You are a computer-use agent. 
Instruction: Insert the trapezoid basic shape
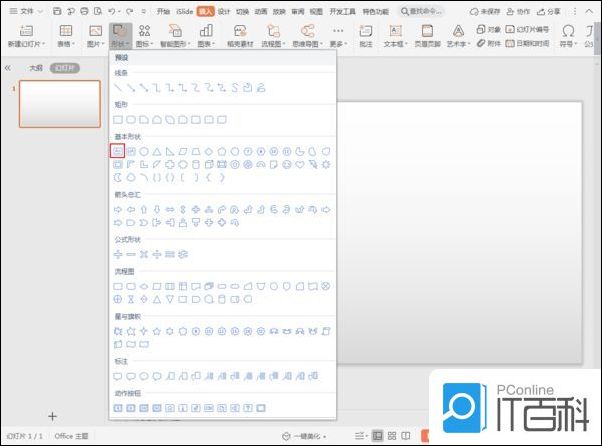point(196,151)
